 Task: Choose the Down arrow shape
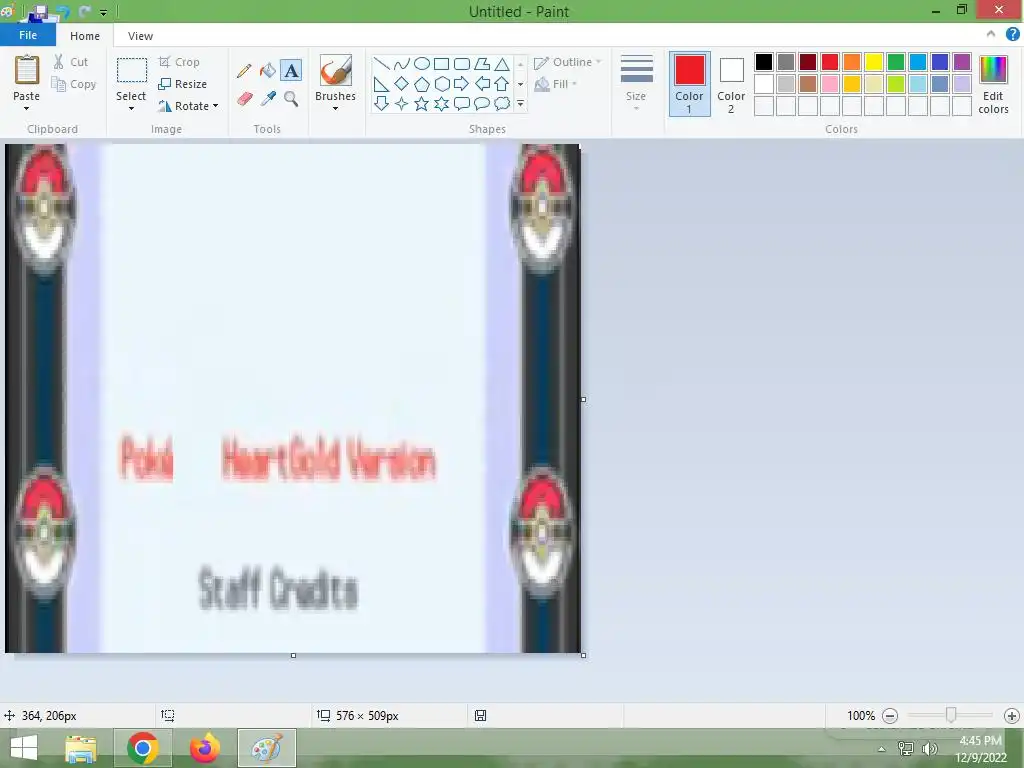pyautogui.click(x=381, y=103)
